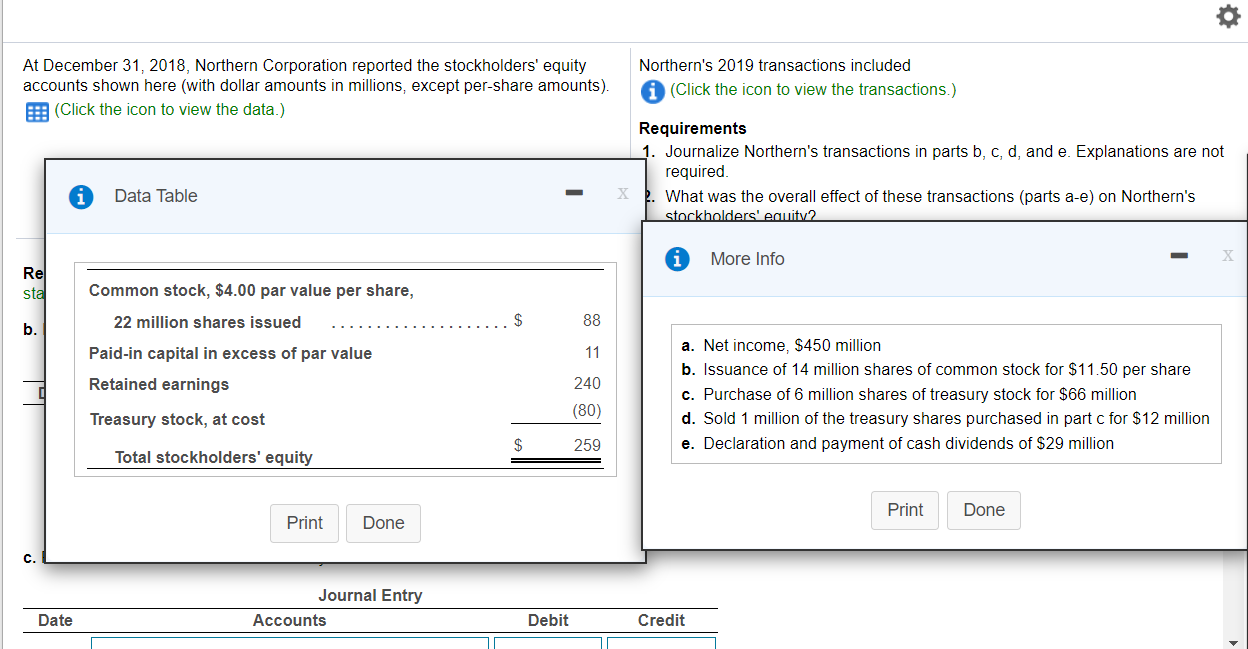The width and height of the screenshot is (1248, 649).
Task: Click the Data Table info icon
Action: 79,197
